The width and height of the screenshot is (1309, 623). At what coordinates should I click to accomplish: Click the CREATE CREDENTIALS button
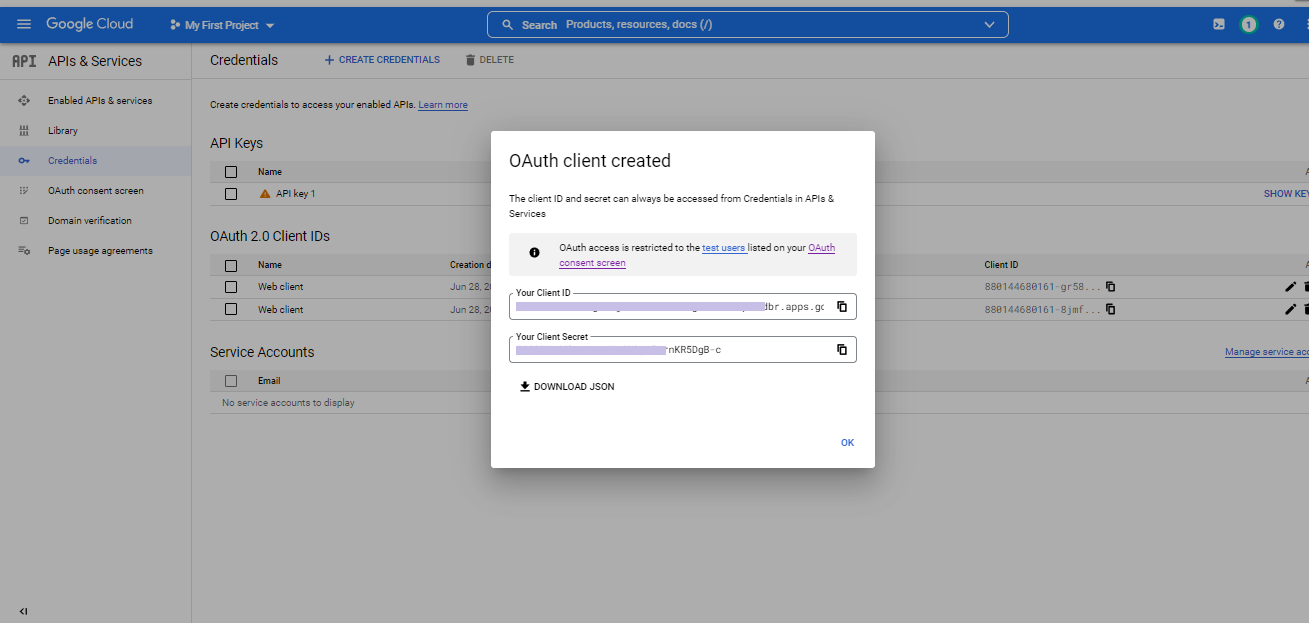click(382, 60)
